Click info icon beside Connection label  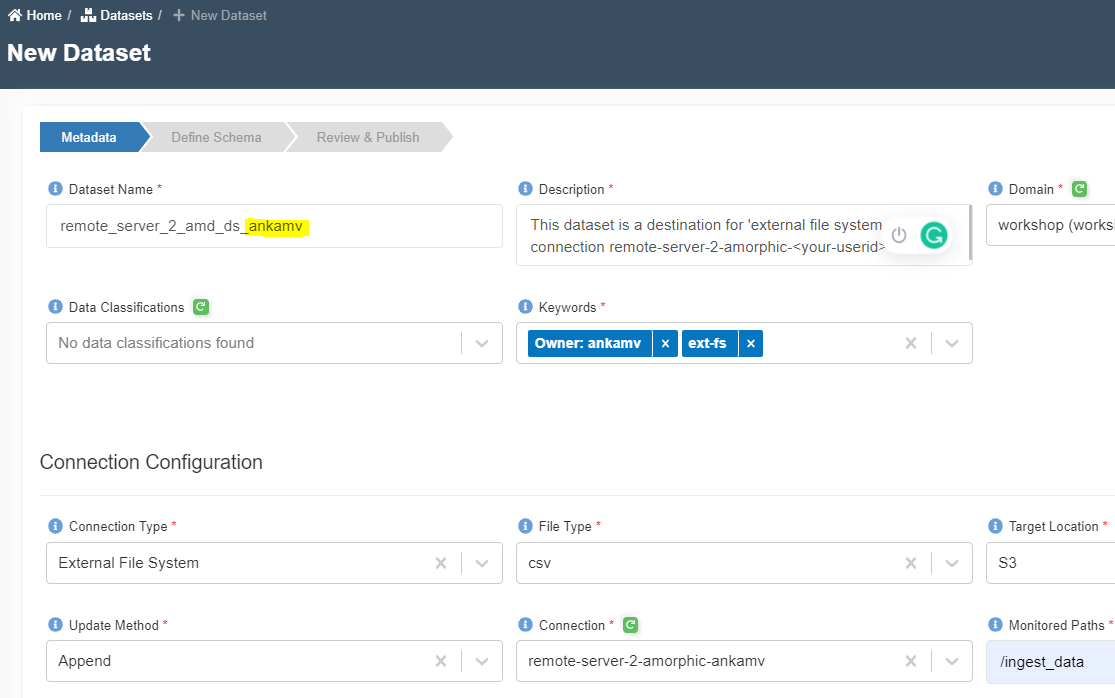pyautogui.click(x=526, y=624)
